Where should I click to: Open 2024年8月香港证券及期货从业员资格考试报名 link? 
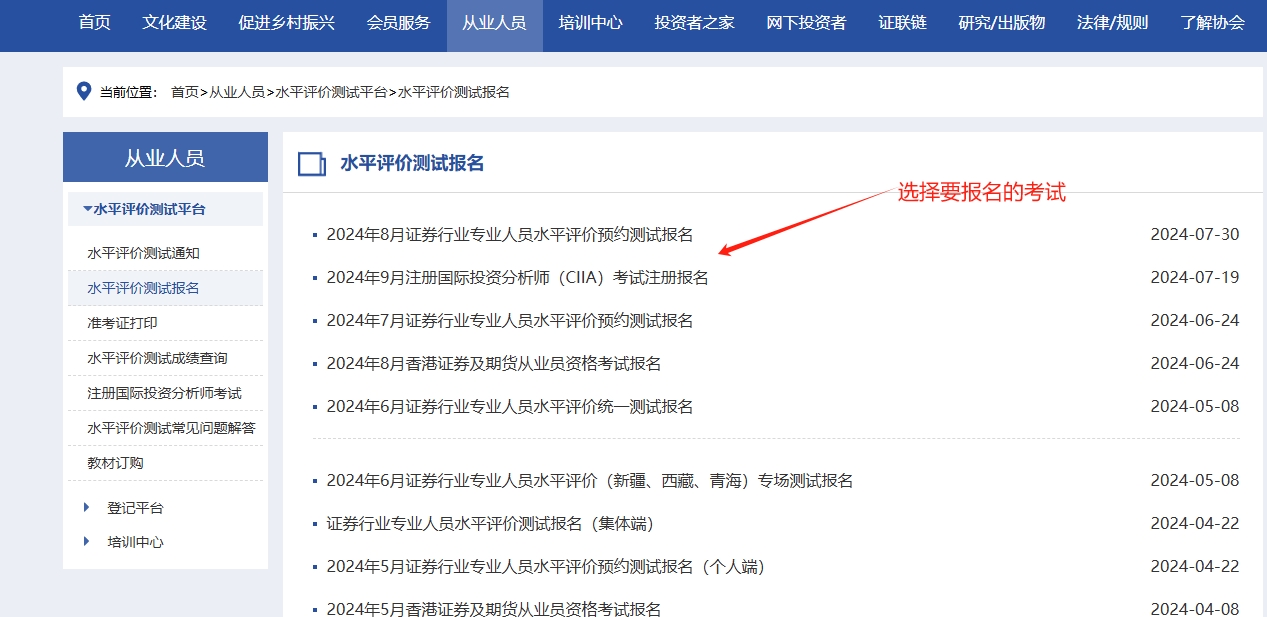pos(493,364)
